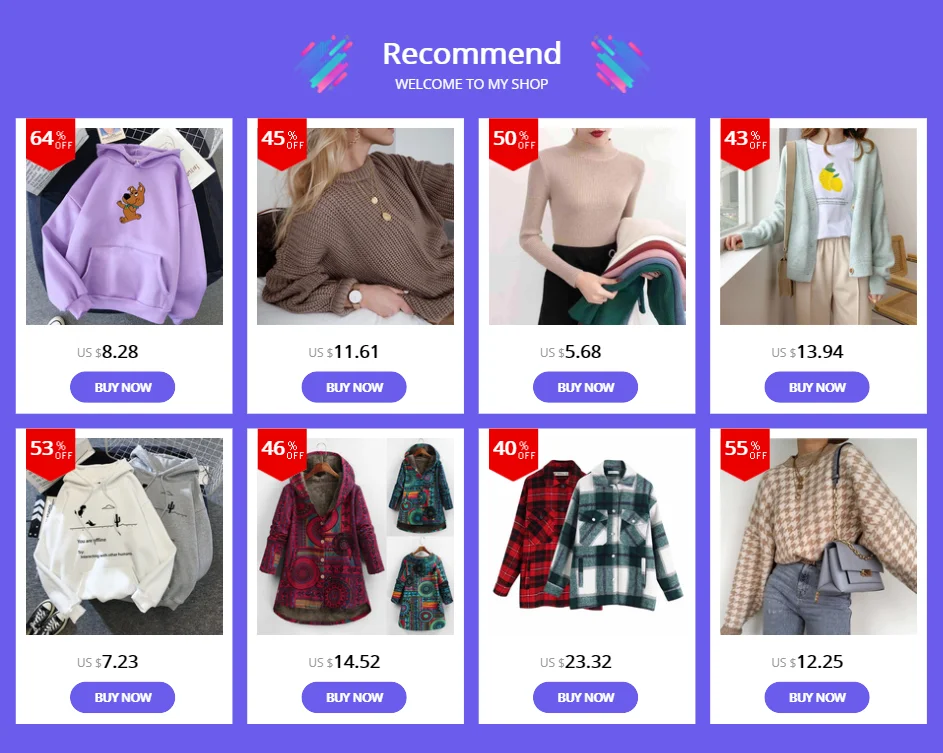
Task: View the pink turtleneck sweater image
Action: pyautogui.click(x=587, y=226)
